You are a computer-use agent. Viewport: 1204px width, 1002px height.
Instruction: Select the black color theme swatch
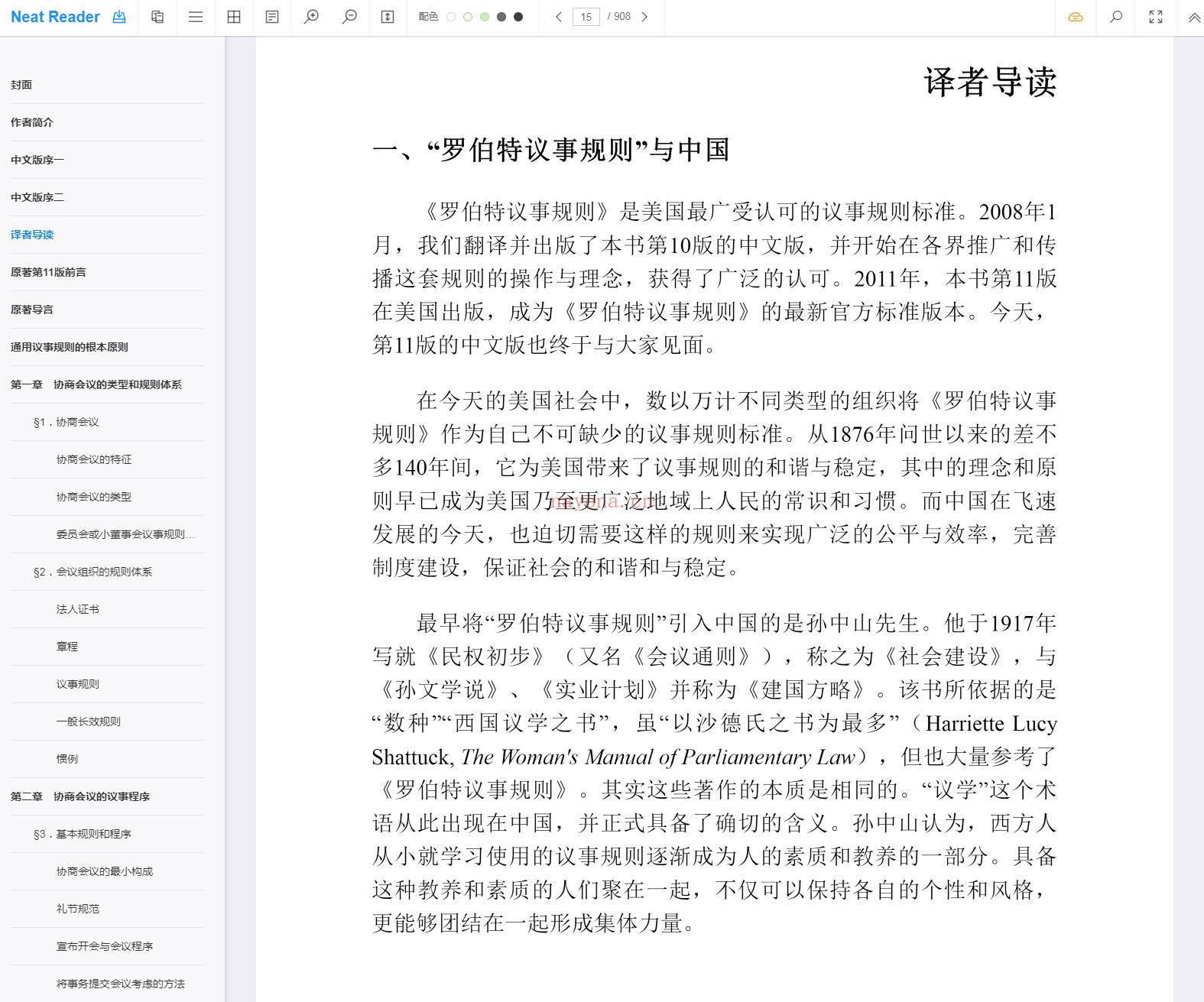(x=518, y=17)
